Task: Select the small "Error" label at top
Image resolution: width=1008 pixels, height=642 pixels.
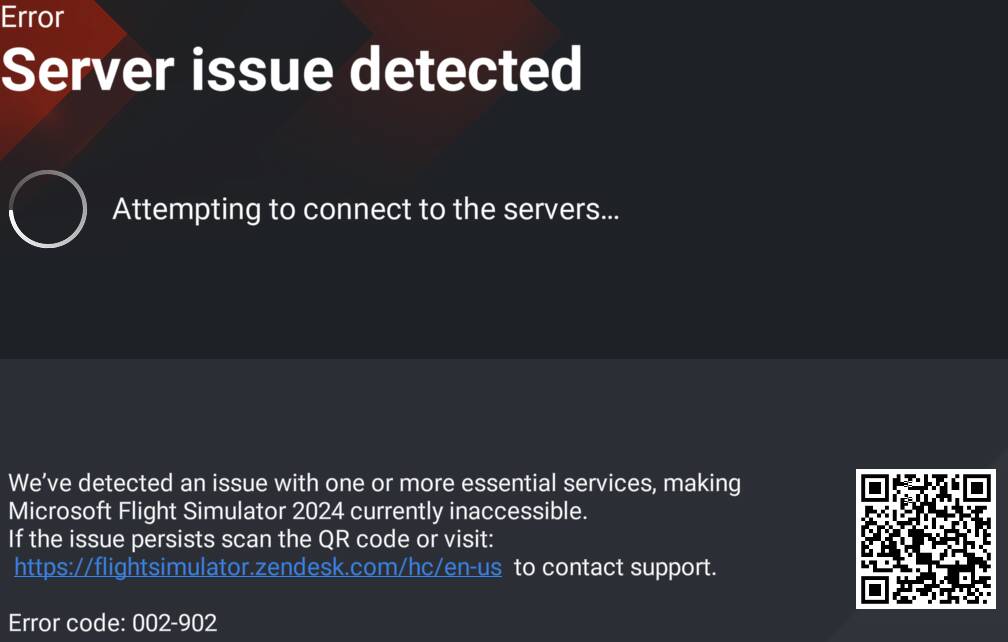Action: pos(33,17)
